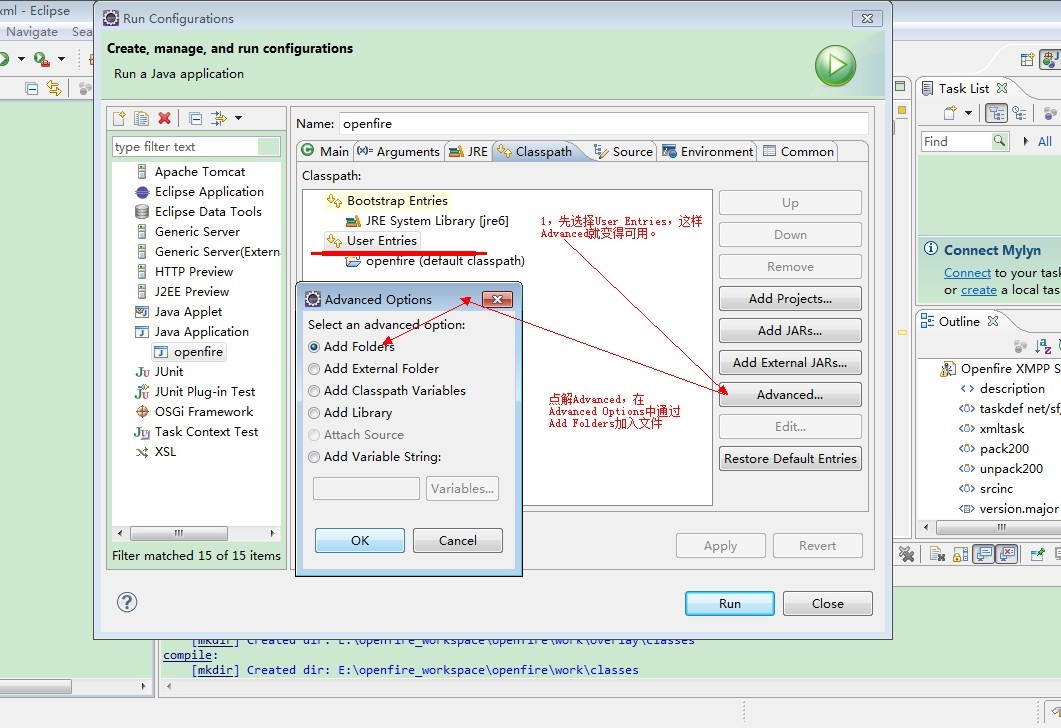
Task: Click the Advanced... button
Action: coord(790,394)
